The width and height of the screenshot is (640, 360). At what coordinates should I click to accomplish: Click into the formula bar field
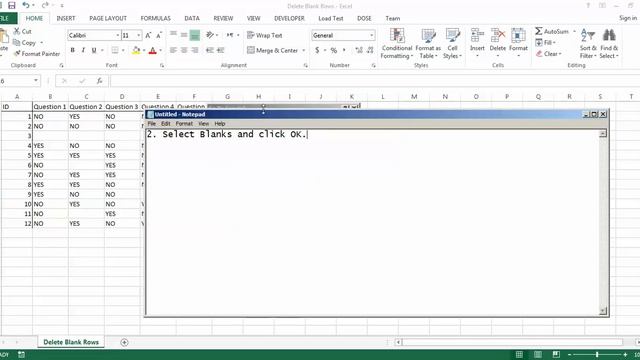click(x=374, y=81)
